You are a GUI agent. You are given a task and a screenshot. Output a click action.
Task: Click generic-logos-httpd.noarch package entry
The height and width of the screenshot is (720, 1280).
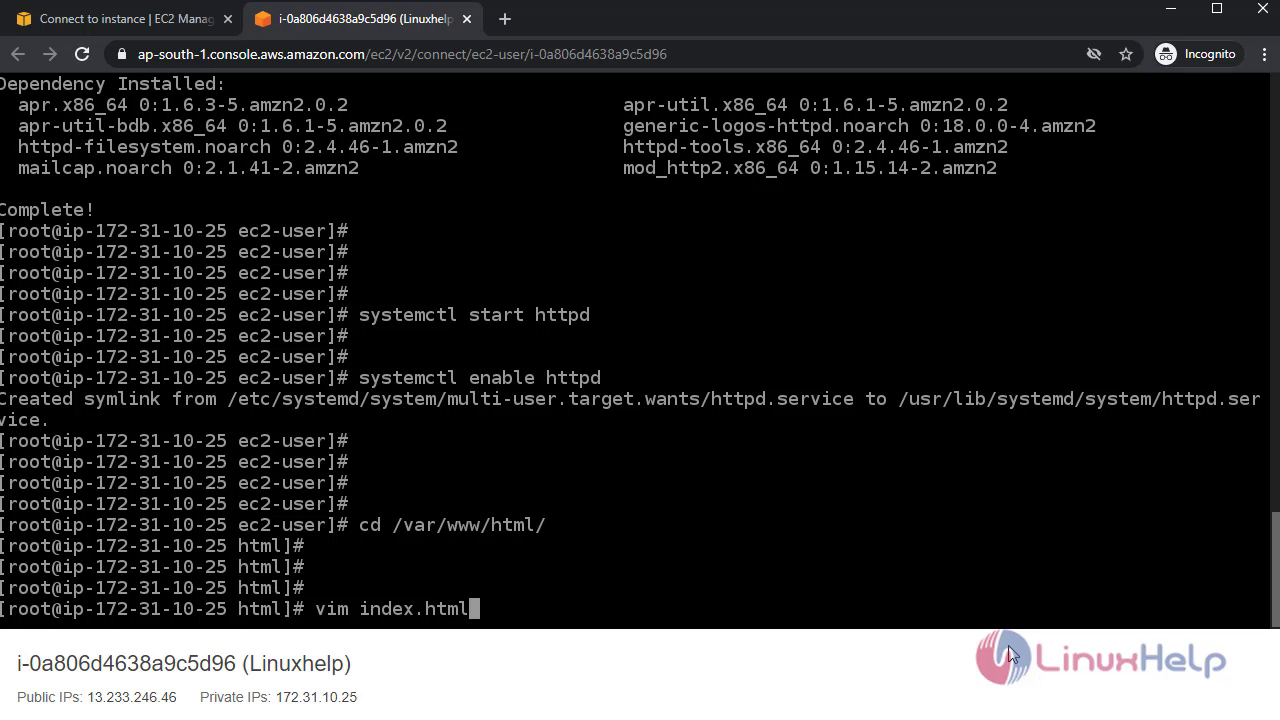tap(859, 125)
